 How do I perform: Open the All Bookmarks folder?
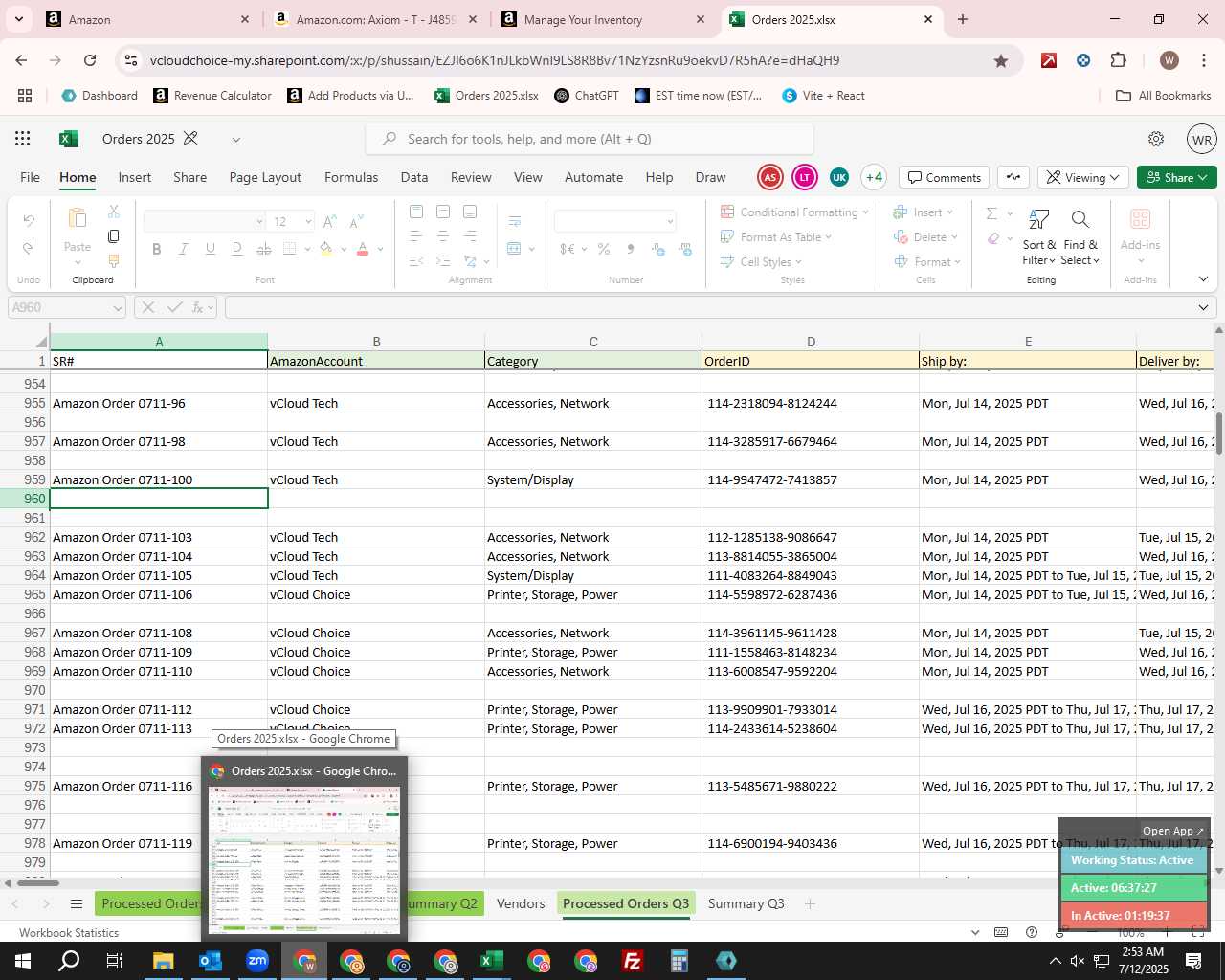pyautogui.click(x=1164, y=96)
